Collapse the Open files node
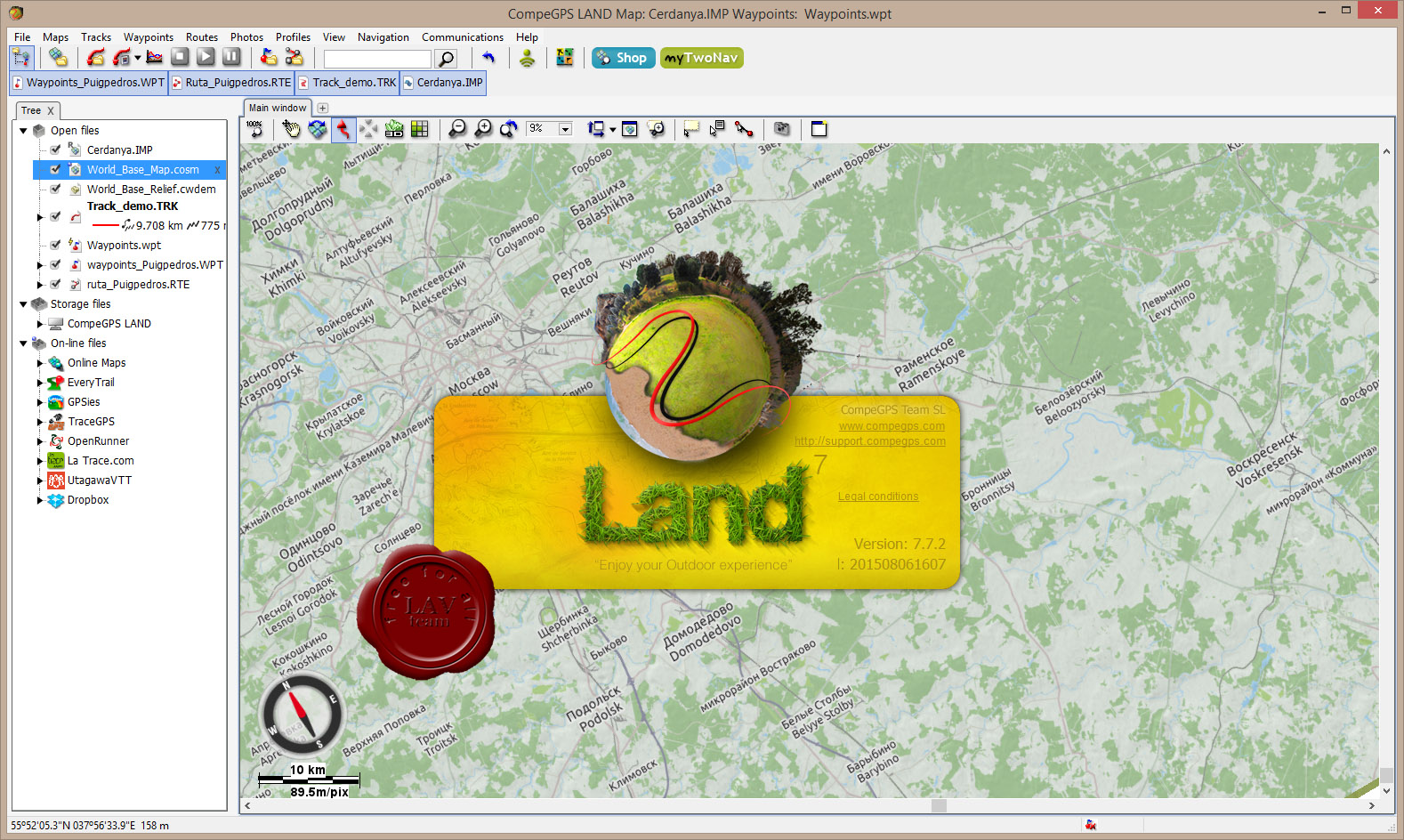 (x=23, y=130)
